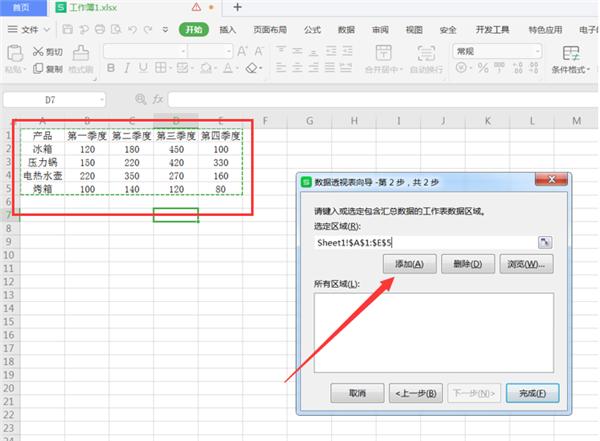Open the Borders dropdown arrow
This screenshot has height=441, width=600.
coord(170,69)
